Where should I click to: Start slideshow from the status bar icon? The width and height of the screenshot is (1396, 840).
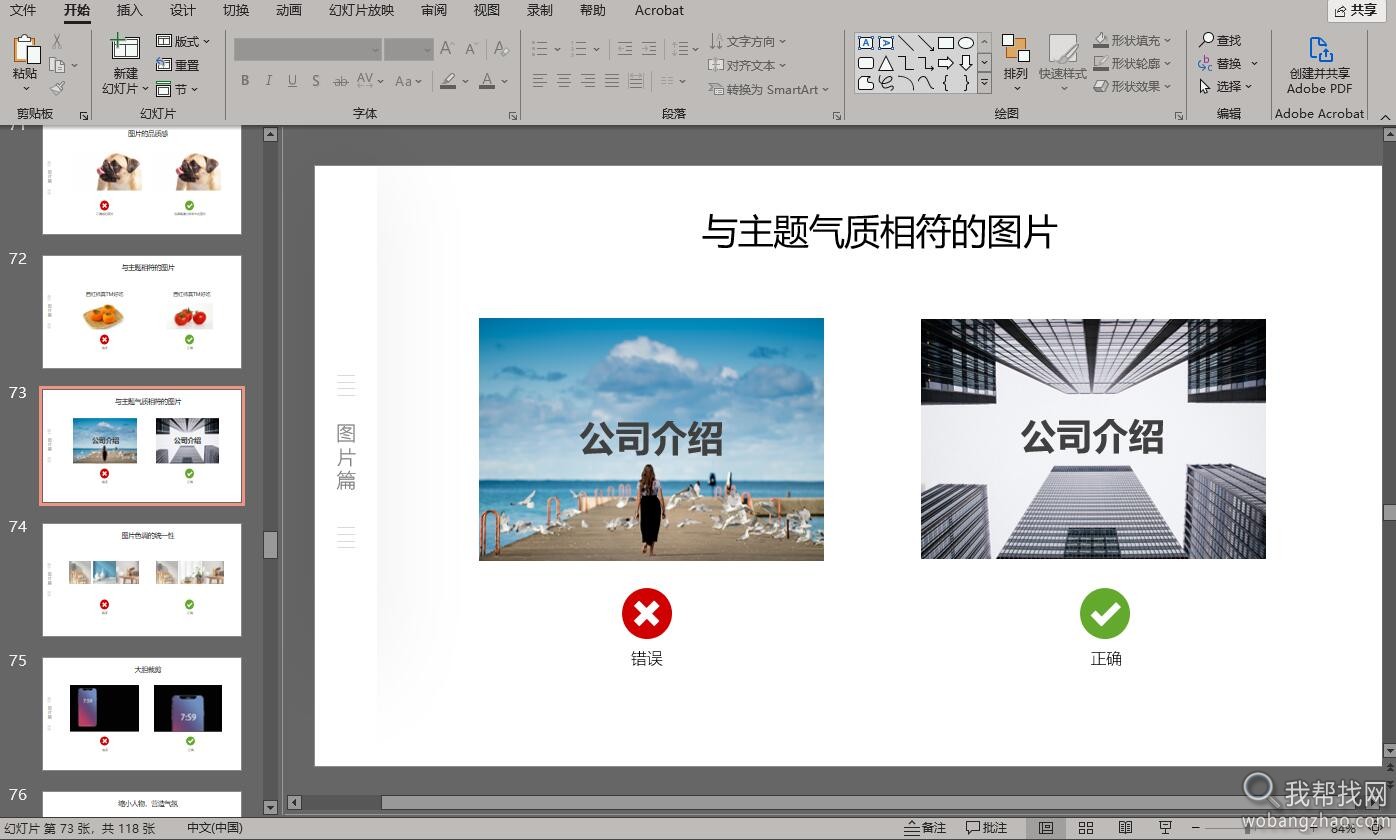click(x=1165, y=828)
